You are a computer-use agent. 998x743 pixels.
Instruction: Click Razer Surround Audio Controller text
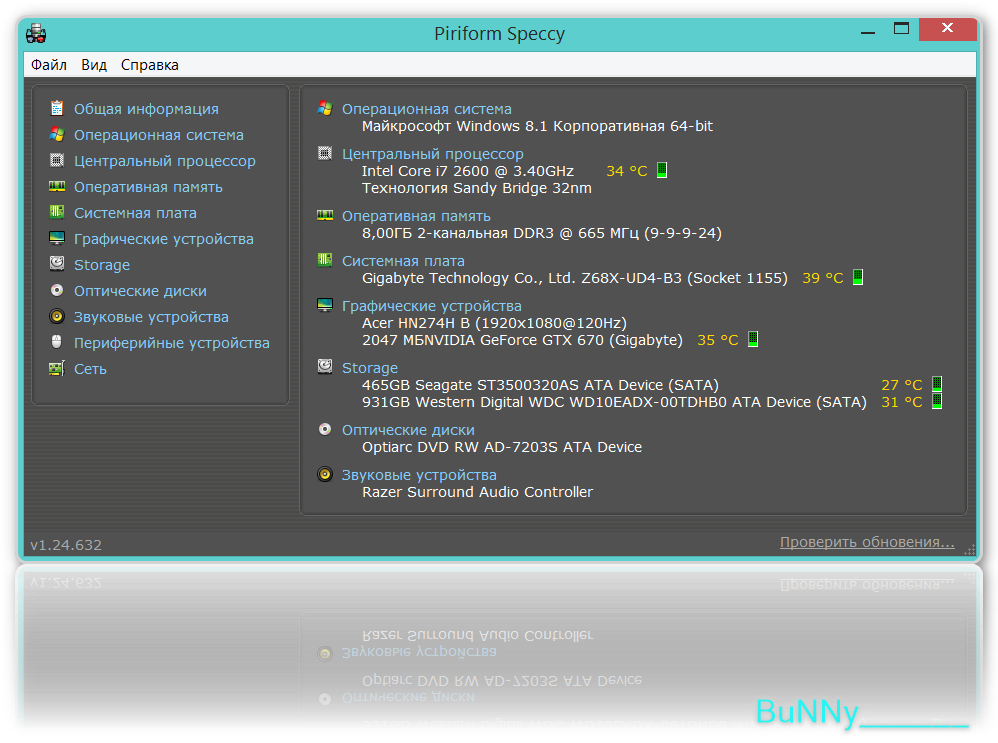pos(477,492)
